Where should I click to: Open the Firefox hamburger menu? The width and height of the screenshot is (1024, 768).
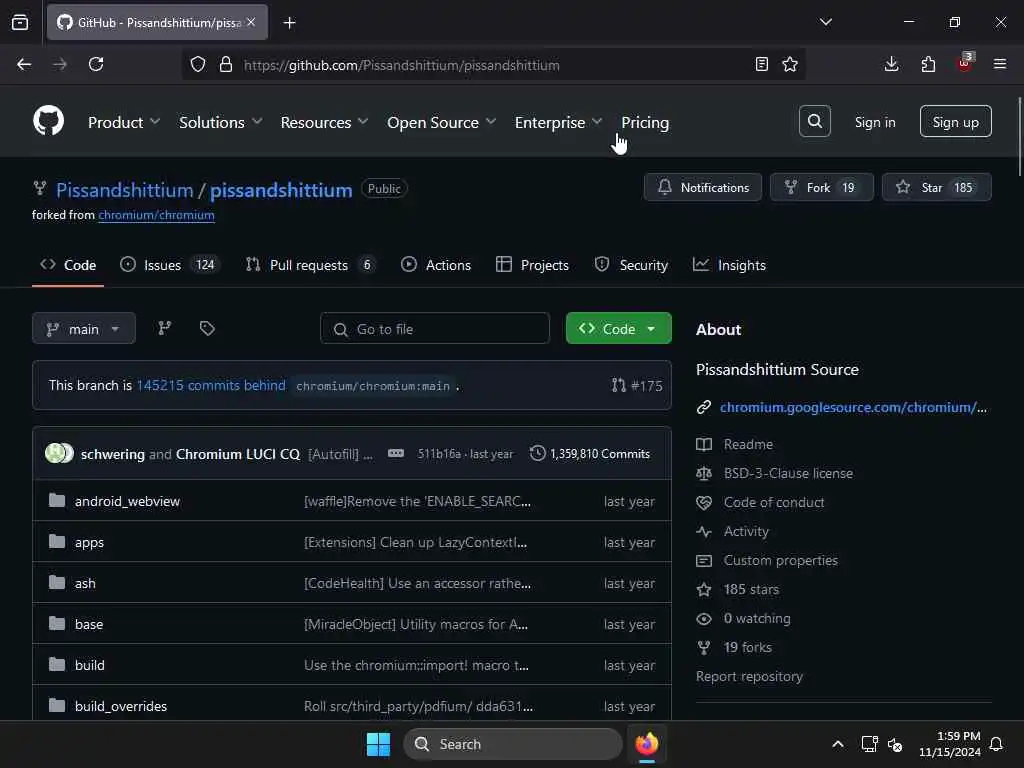(1000, 65)
